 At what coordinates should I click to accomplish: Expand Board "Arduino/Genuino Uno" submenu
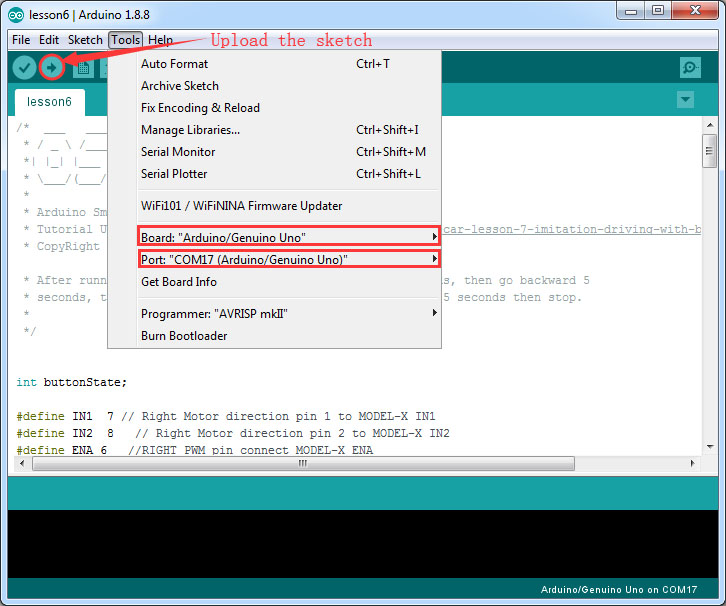click(289, 237)
